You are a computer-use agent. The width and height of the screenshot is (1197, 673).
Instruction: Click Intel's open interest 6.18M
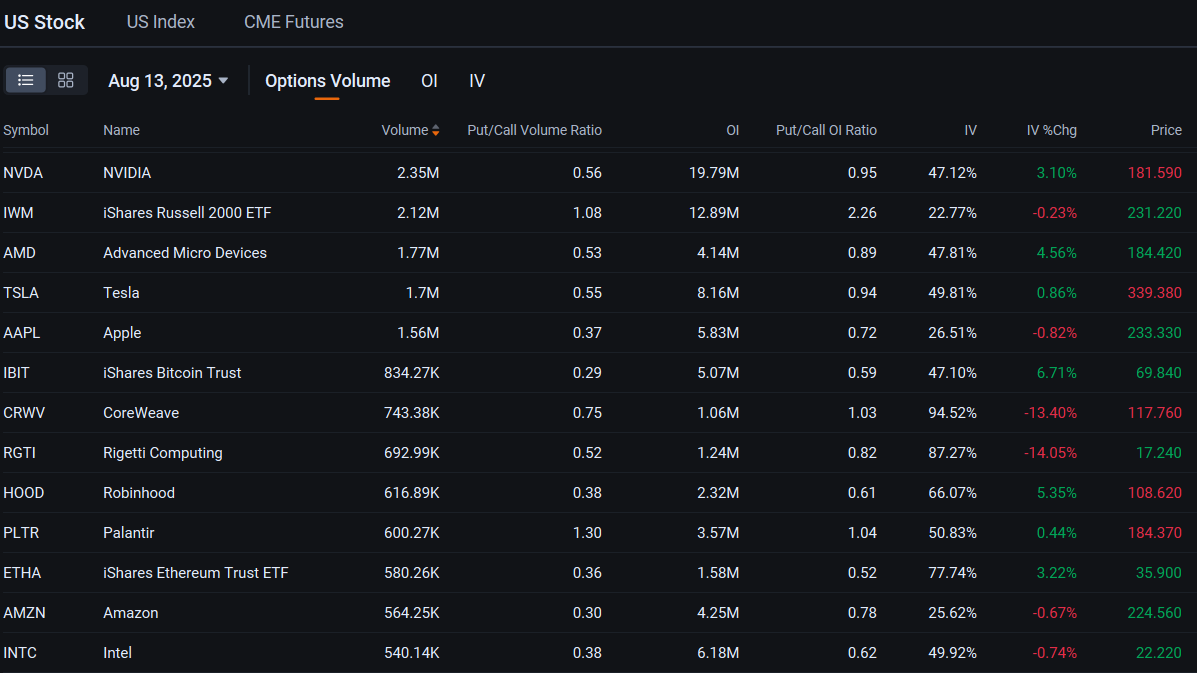(718, 653)
